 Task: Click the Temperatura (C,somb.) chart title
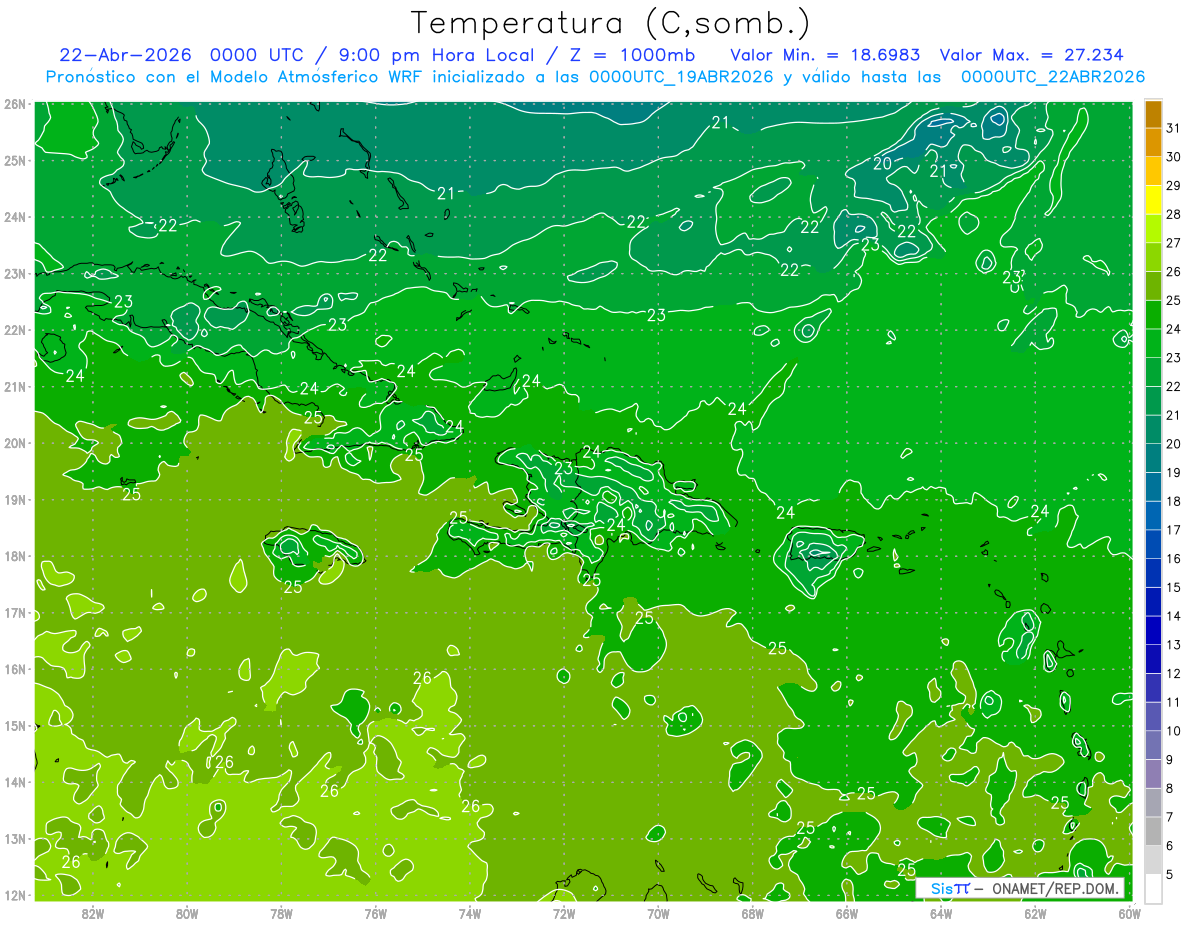pyautogui.click(x=611, y=23)
